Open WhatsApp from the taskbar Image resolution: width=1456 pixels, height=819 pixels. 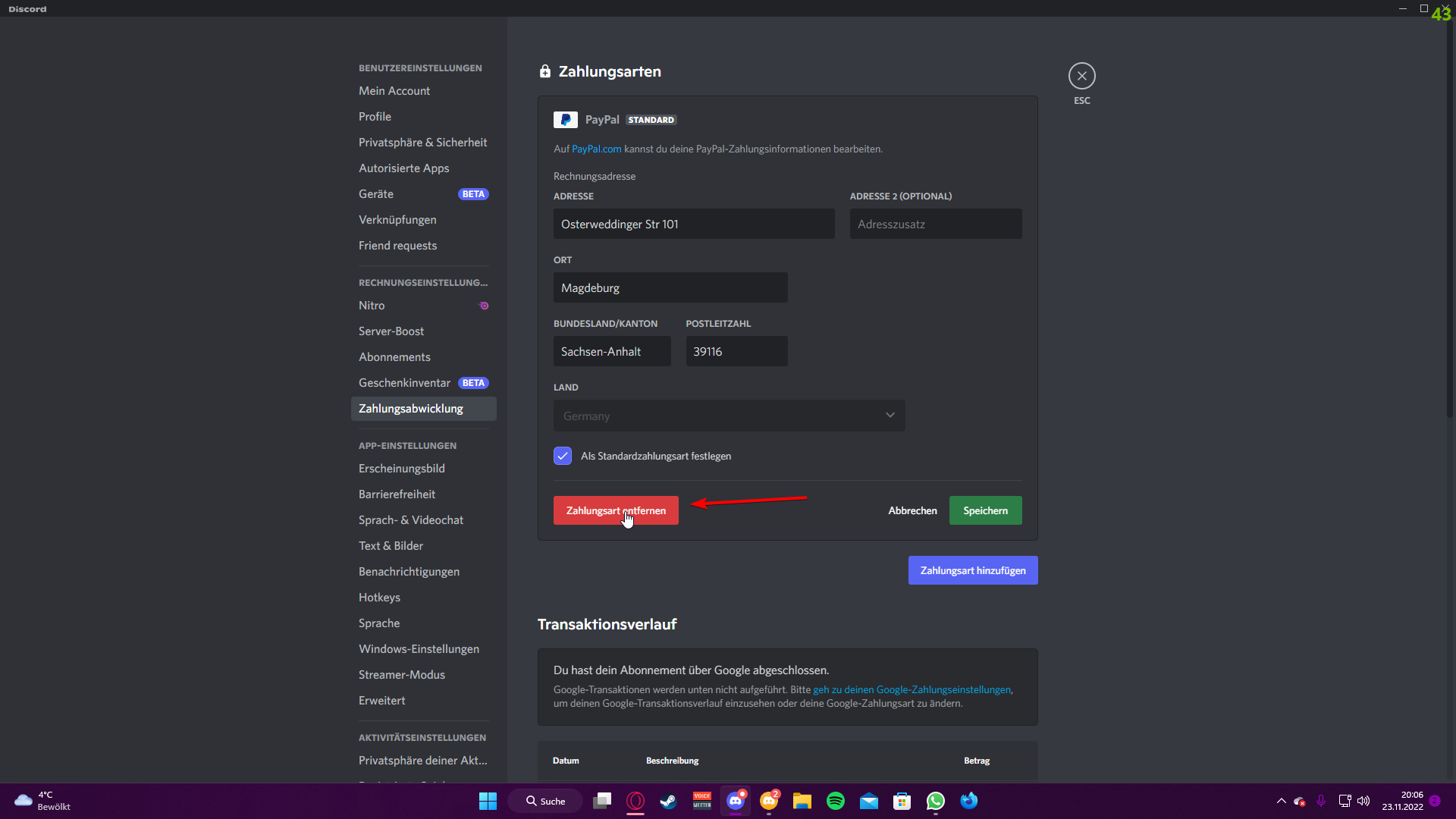(x=935, y=801)
